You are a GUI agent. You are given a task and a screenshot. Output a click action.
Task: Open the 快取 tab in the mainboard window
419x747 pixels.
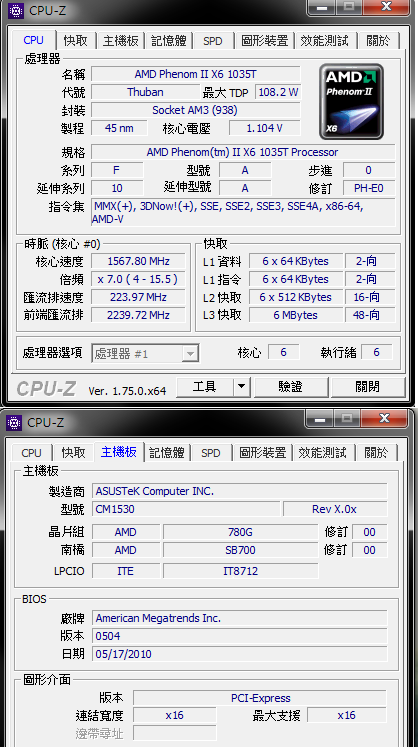[74, 453]
